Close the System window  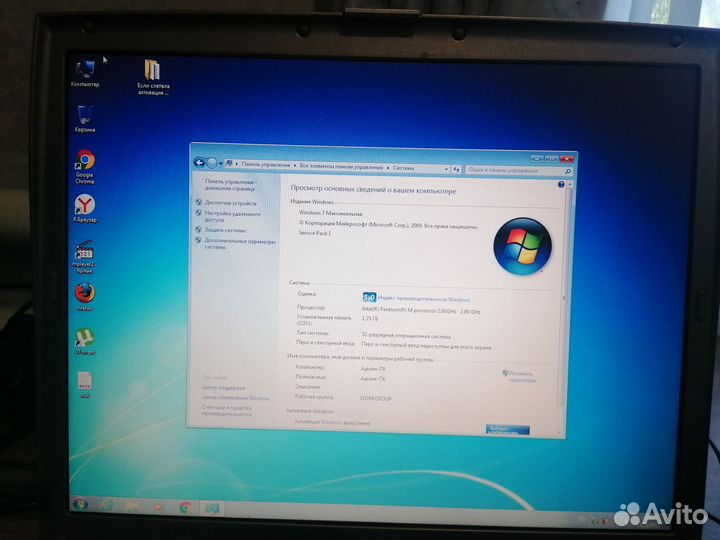coord(567,159)
